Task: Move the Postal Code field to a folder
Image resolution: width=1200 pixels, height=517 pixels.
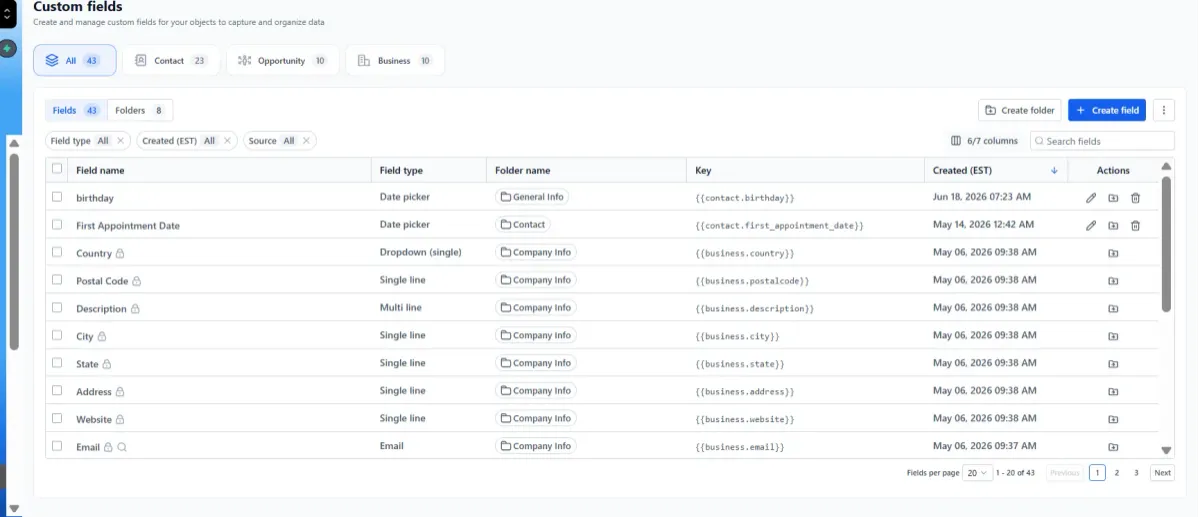Action: click(x=1113, y=281)
